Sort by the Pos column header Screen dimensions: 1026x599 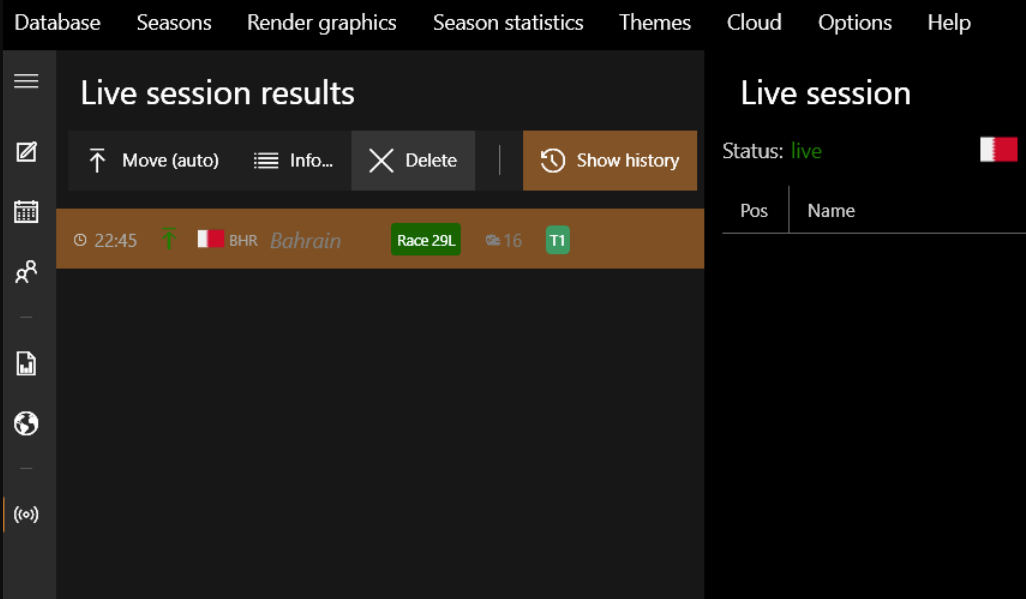[x=754, y=210]
